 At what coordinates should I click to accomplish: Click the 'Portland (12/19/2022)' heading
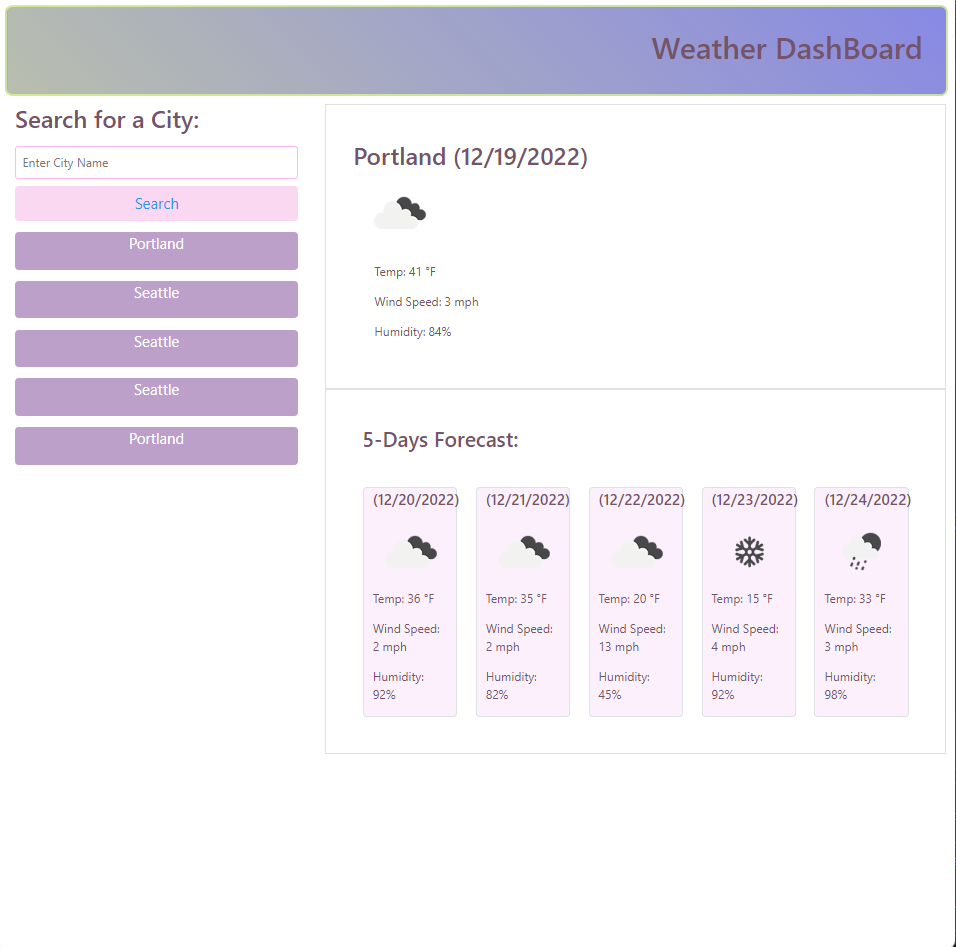click(471, 157)
